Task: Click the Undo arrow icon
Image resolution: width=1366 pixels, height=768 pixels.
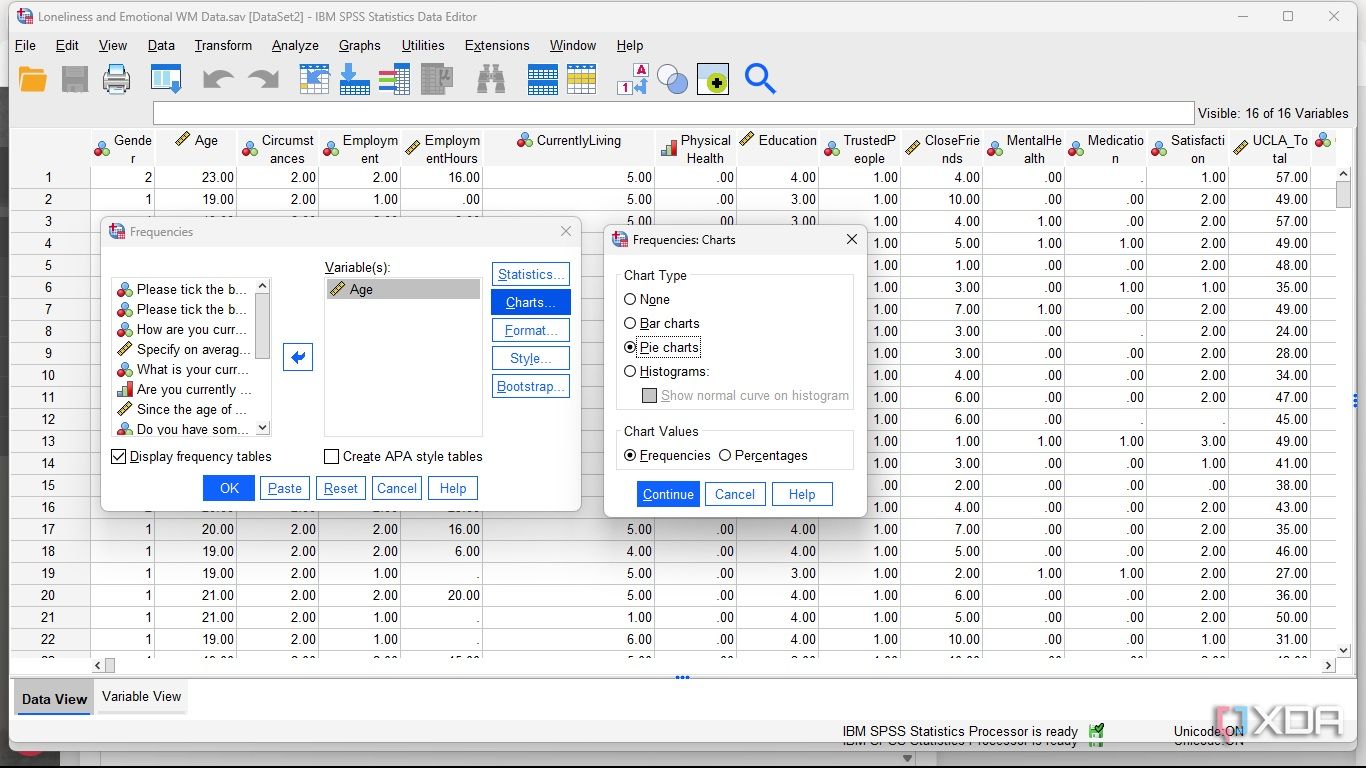Action: [218, 79]
